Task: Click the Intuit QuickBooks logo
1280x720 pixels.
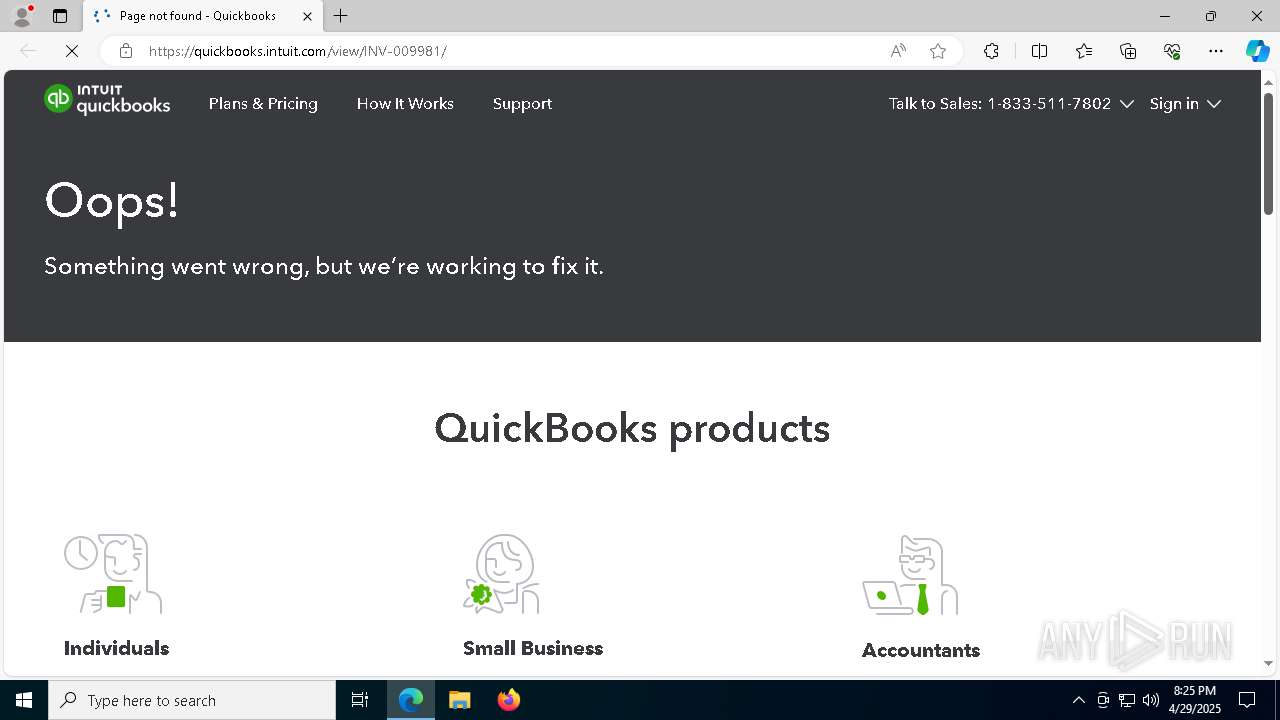Action: point(107,100)
